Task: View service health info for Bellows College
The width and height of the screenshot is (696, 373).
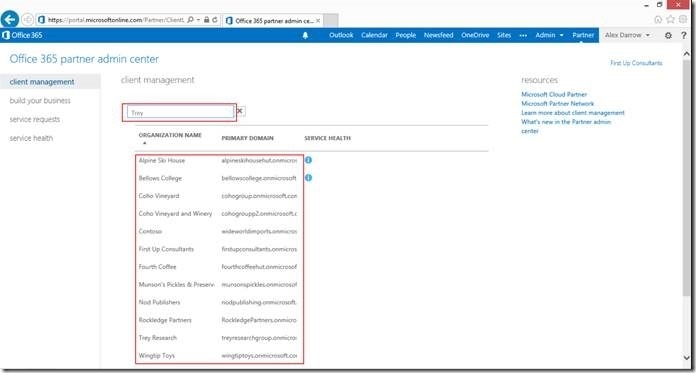Action: 308,178
